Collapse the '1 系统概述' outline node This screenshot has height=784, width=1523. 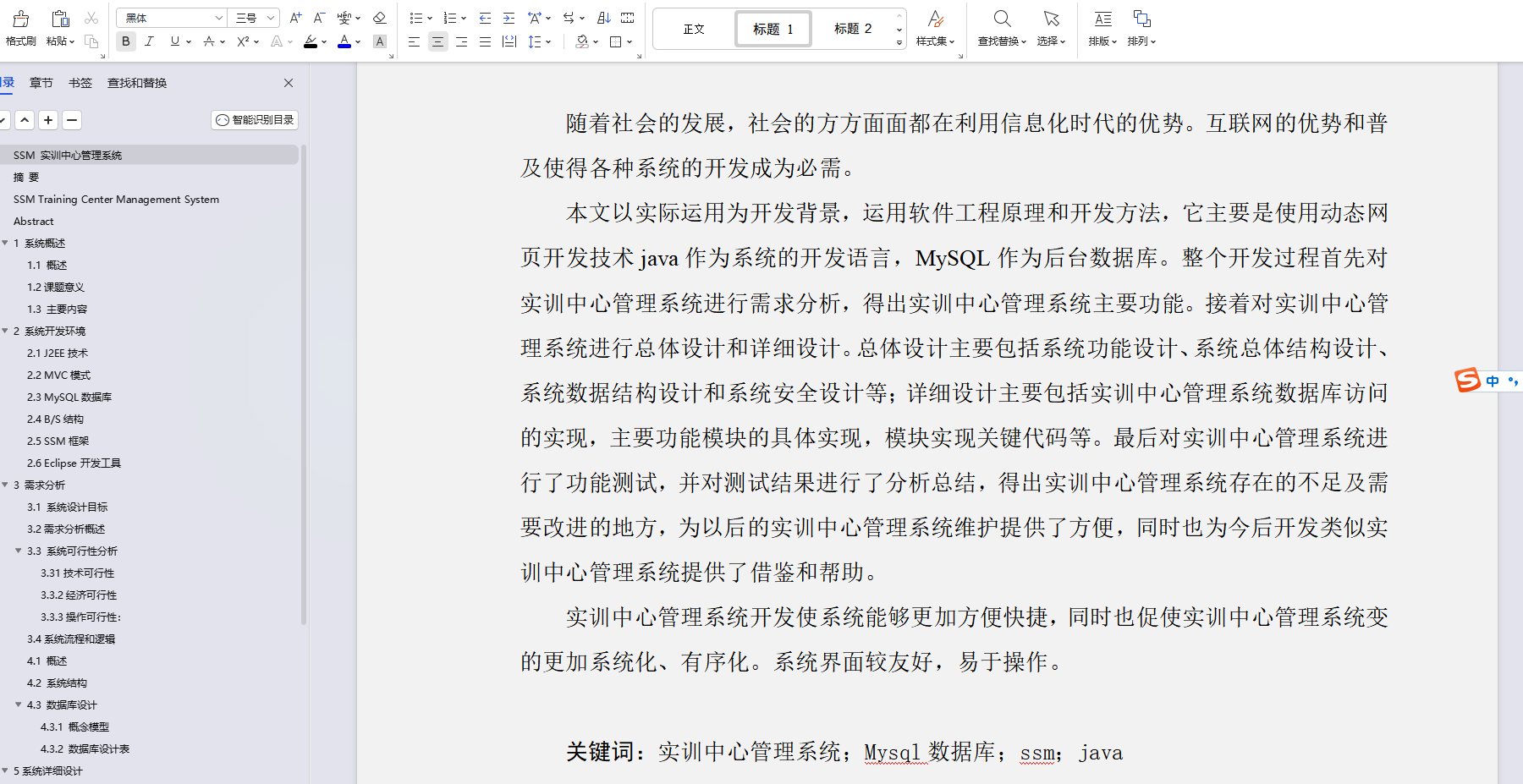coord(5,243)
